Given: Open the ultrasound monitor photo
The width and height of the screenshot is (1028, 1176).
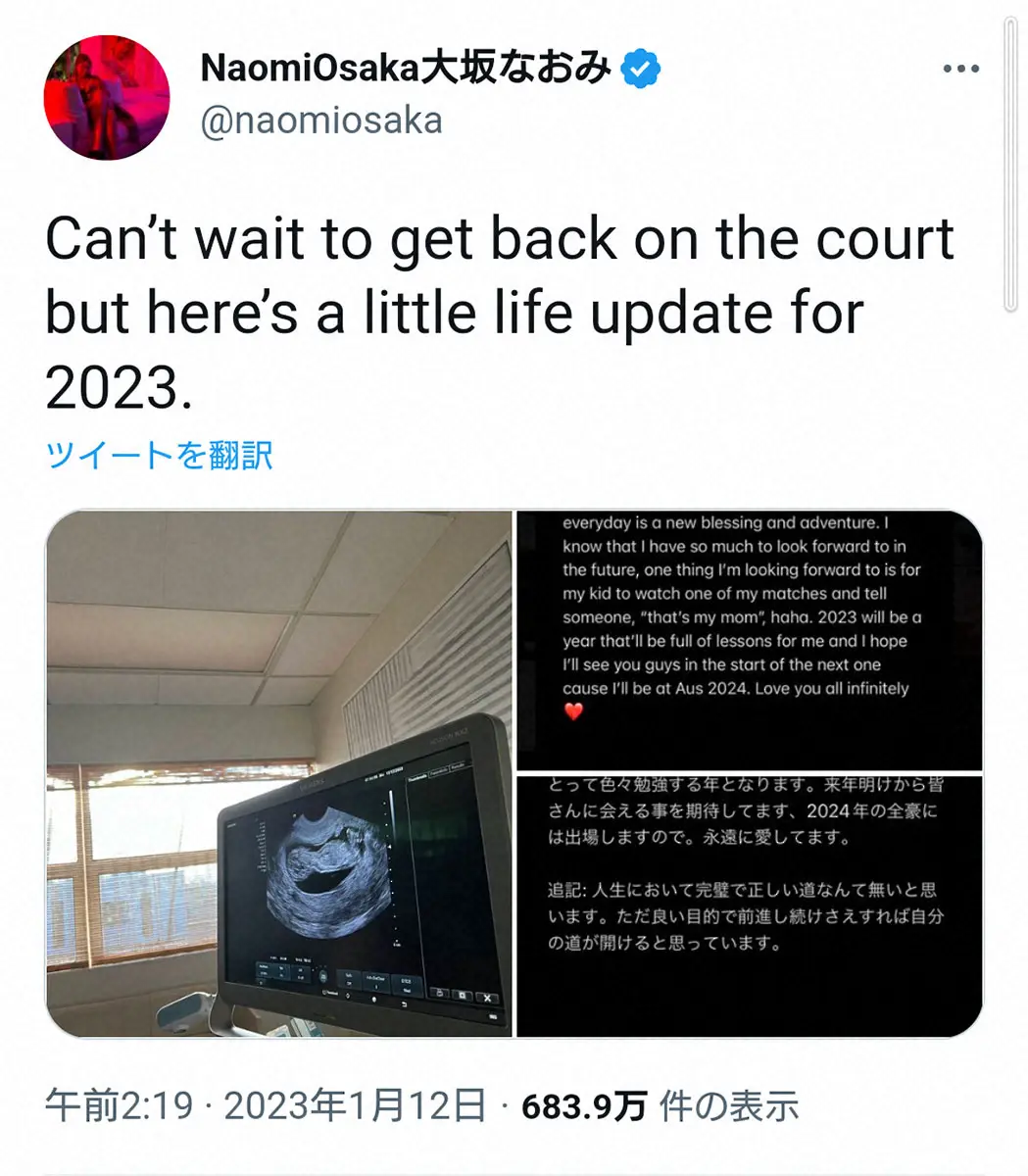Looking at the screenshot, I should [278, 773].
